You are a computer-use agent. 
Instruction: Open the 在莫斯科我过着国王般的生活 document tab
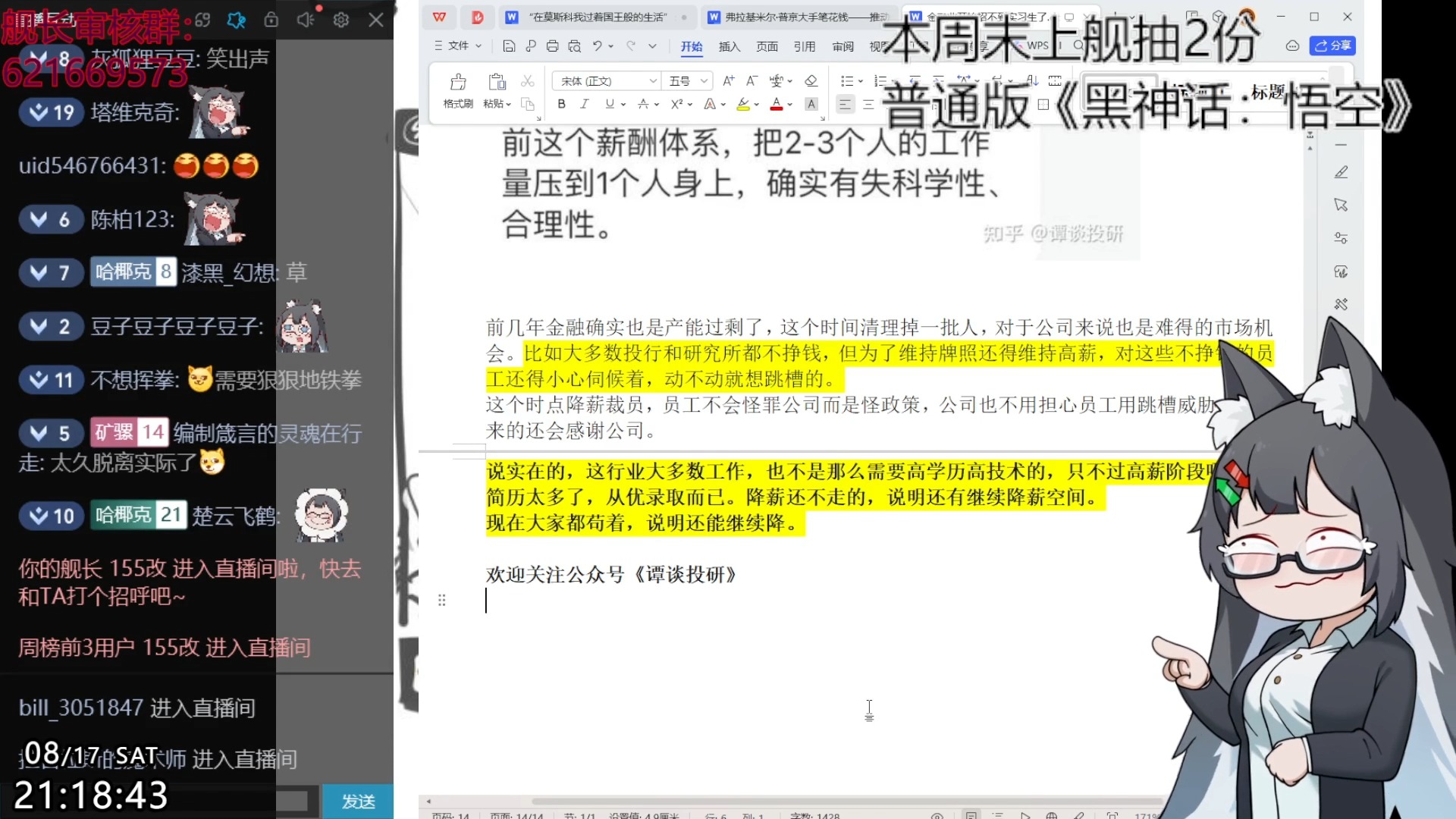tap(597, 17)
